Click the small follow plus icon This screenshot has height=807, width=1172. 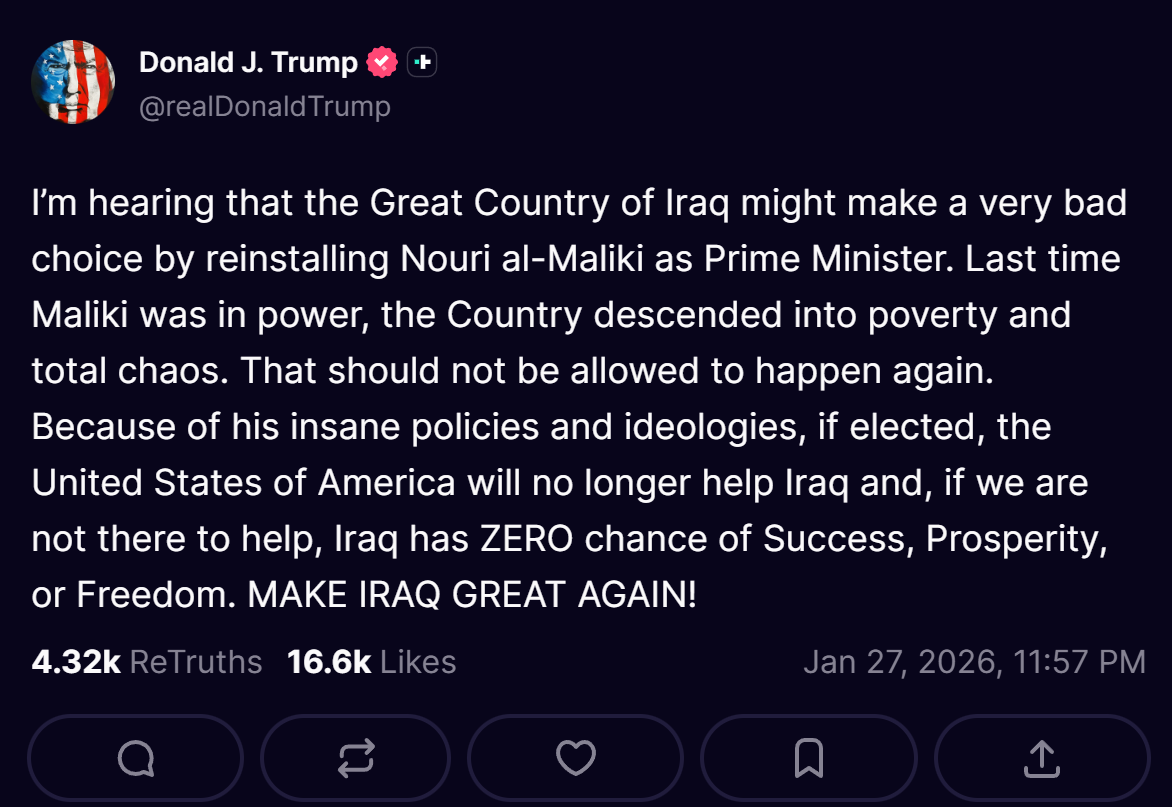[x=421, y=61]
